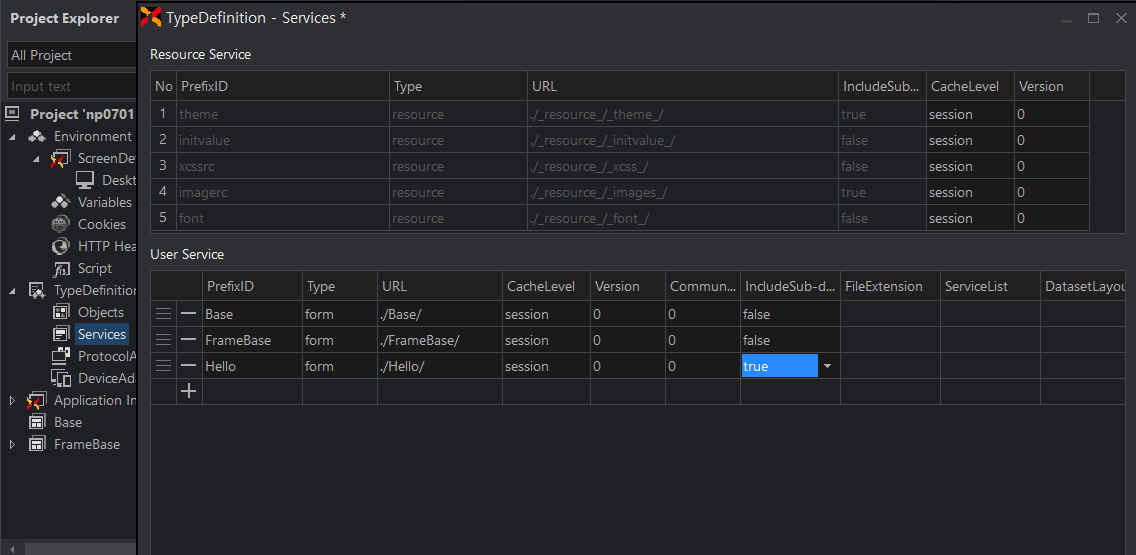This screenshot has width=1136, height=555.
Task: Click the URL cell ./FrameBase/
Action: (x=440, y=340)
